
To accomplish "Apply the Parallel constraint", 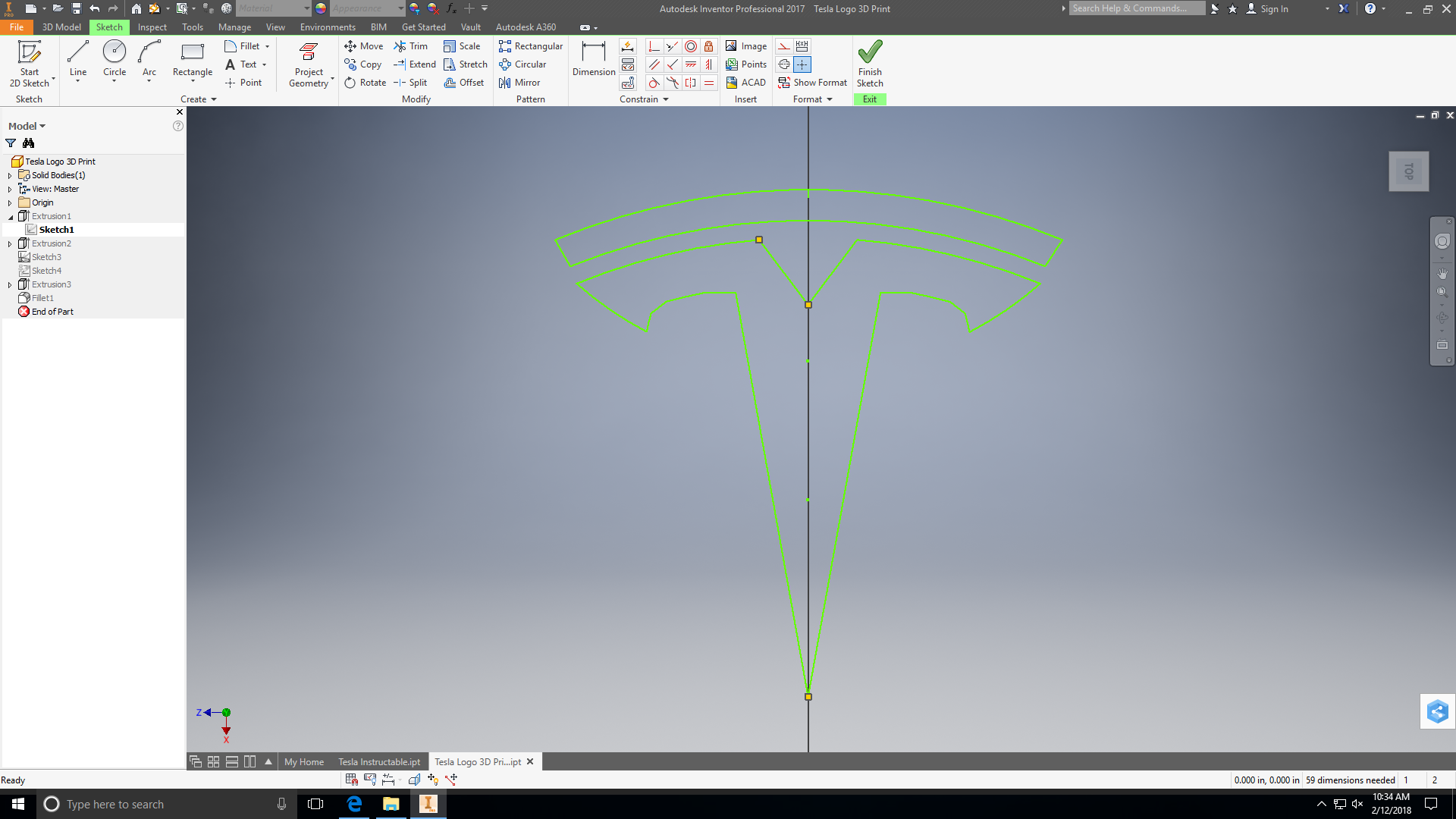I will (x=654, y=64).
